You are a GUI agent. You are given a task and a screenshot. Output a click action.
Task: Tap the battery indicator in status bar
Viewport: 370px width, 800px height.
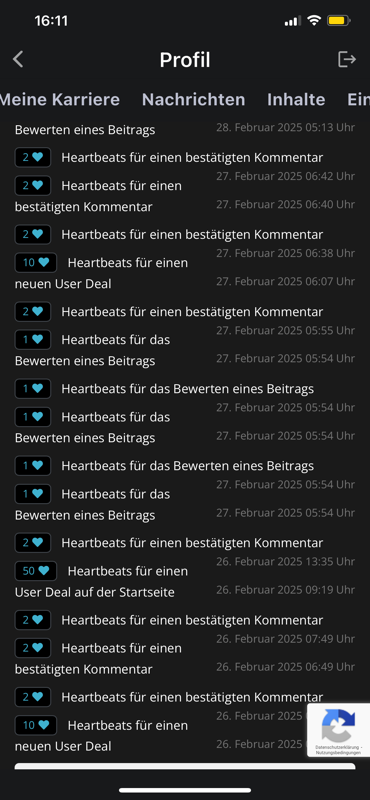[339, 21]
